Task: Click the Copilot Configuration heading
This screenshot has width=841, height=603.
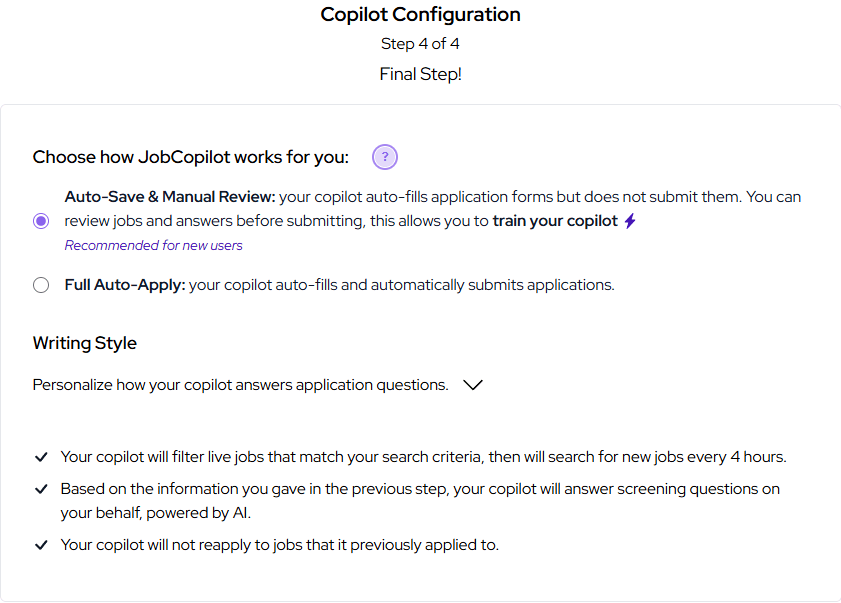Action: [420, 14]
